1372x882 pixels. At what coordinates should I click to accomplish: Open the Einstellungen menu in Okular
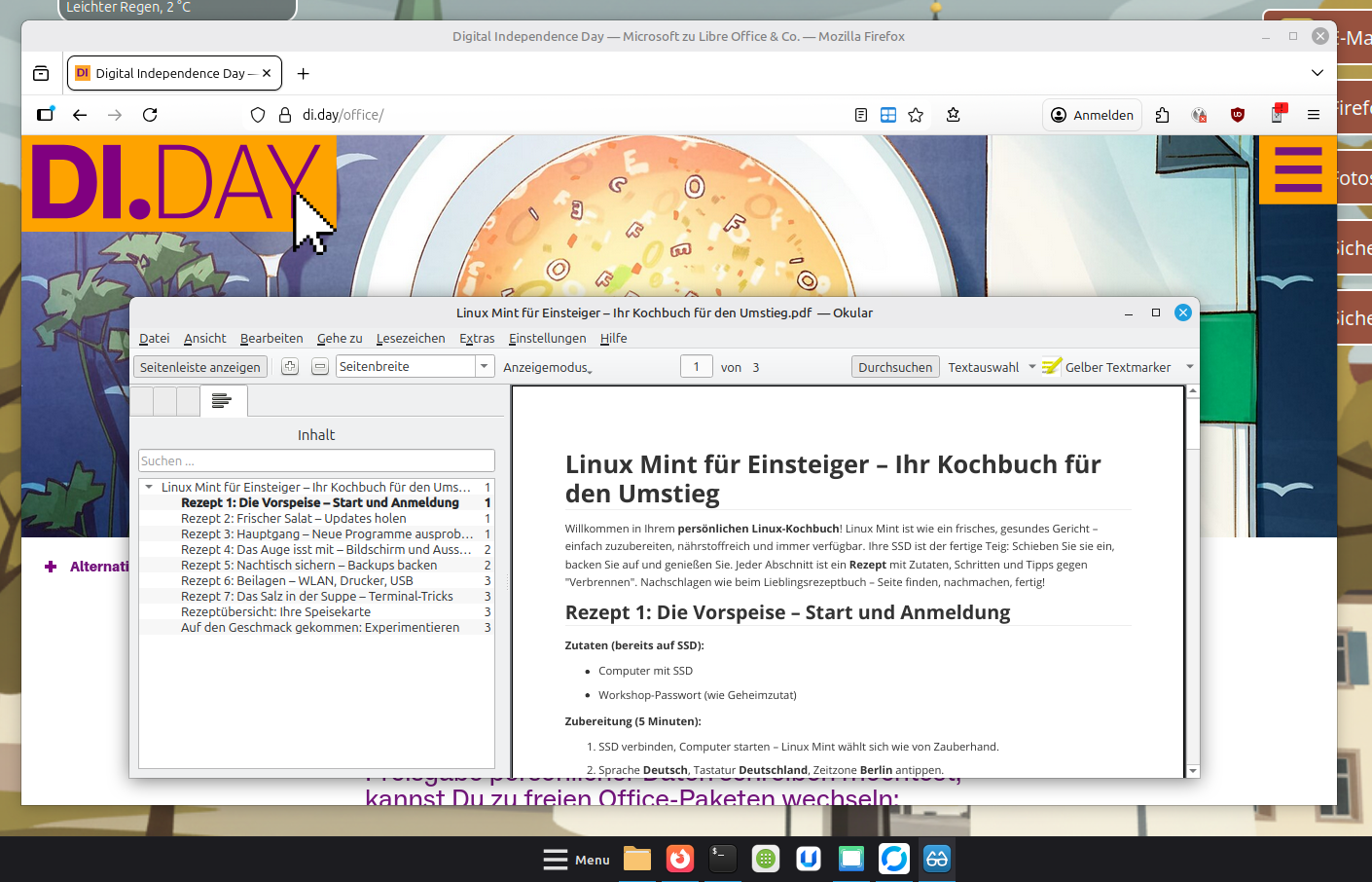(x=547, y=338)
